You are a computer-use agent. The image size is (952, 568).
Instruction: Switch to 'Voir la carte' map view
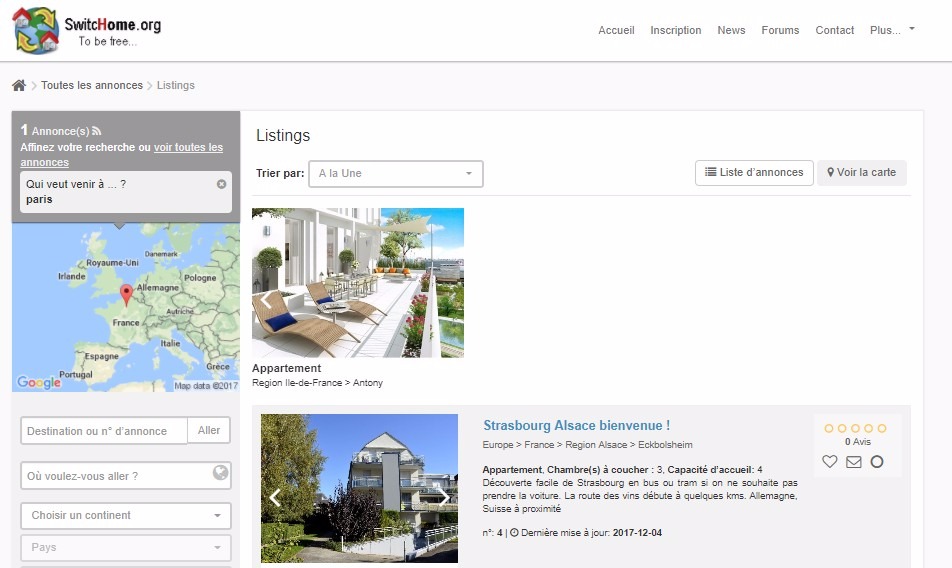861,173
